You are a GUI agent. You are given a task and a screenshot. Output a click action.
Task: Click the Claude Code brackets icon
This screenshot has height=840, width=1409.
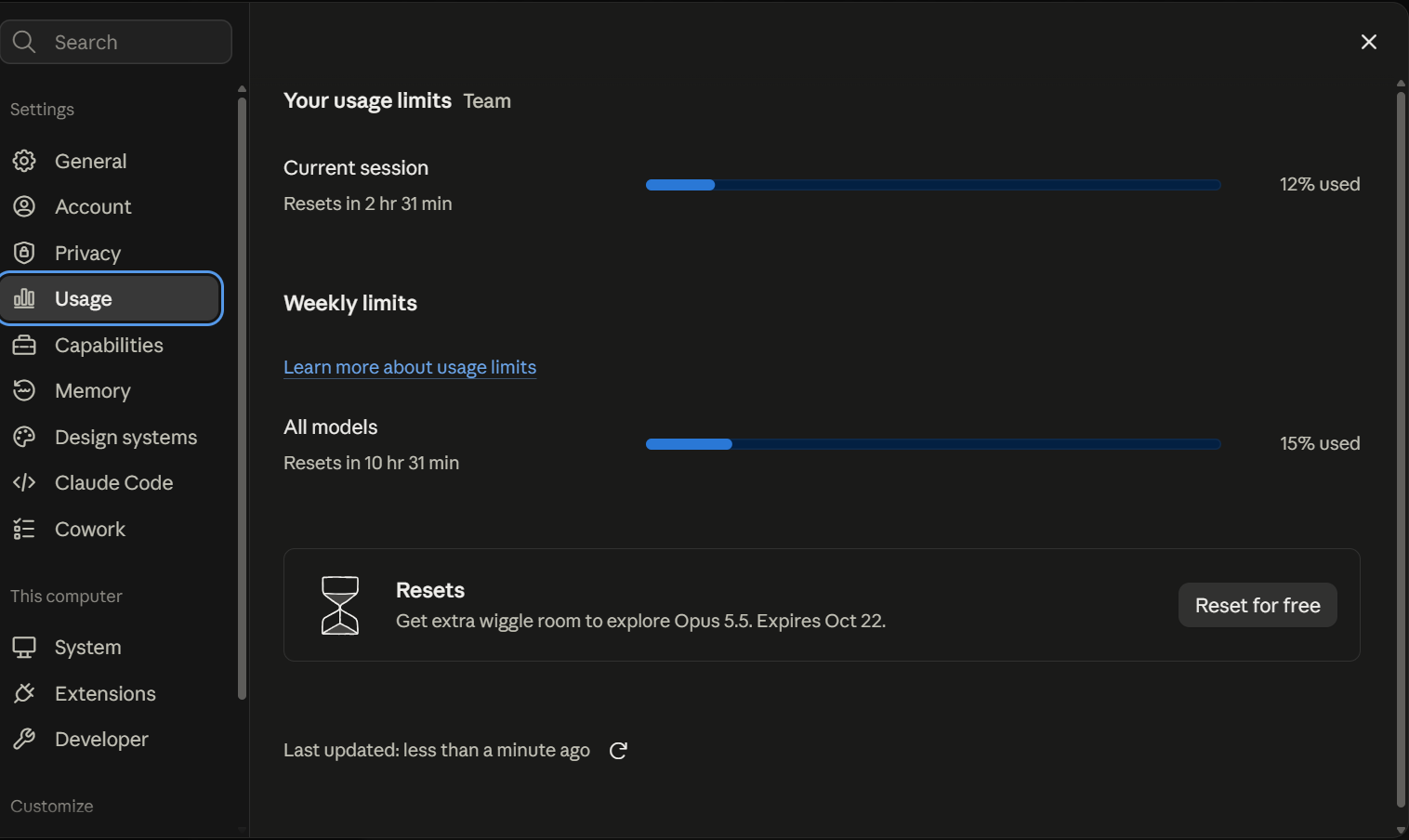coord(24,482)
